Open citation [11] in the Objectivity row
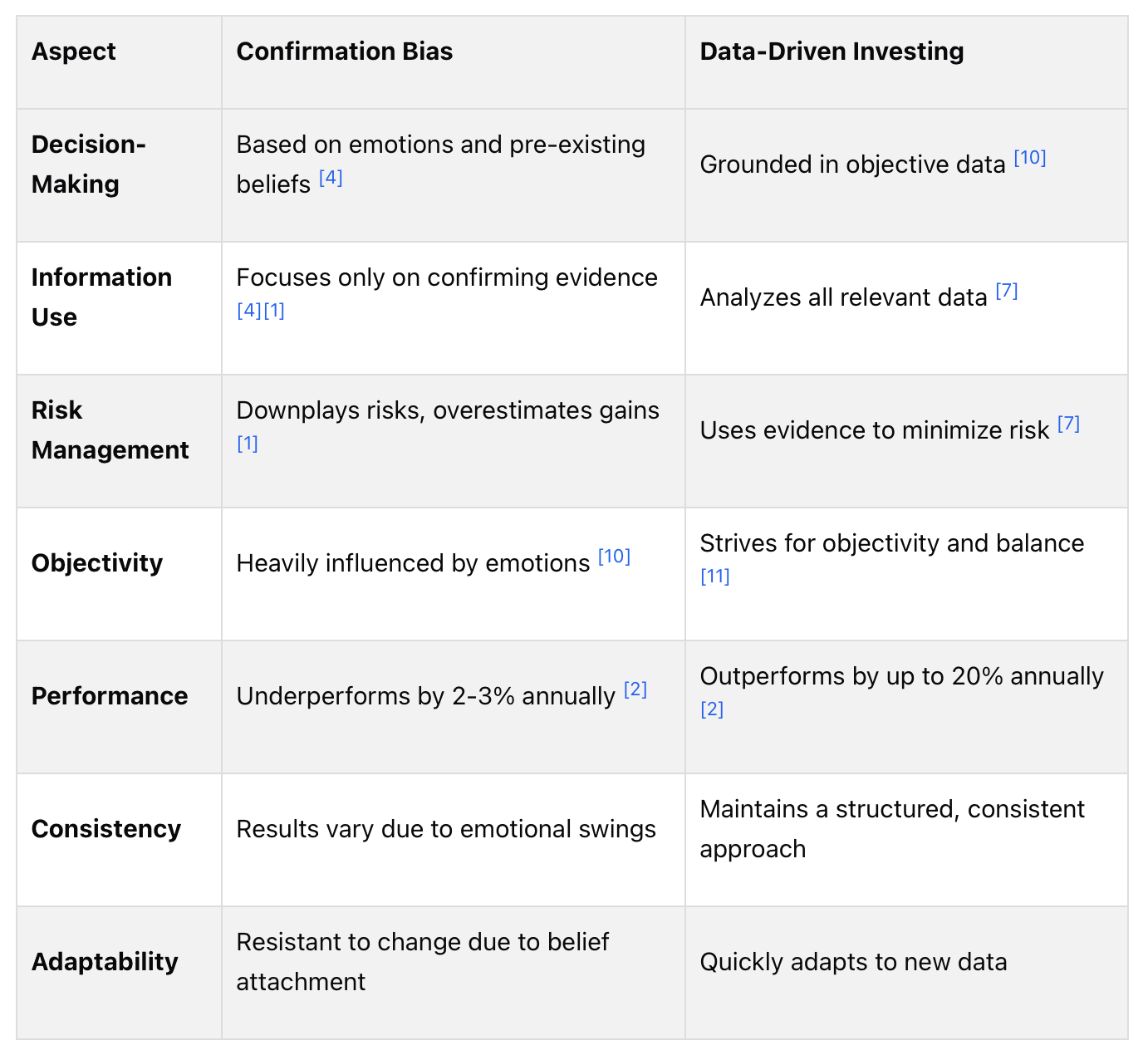1148x1055 pixels. click(715, 577)
